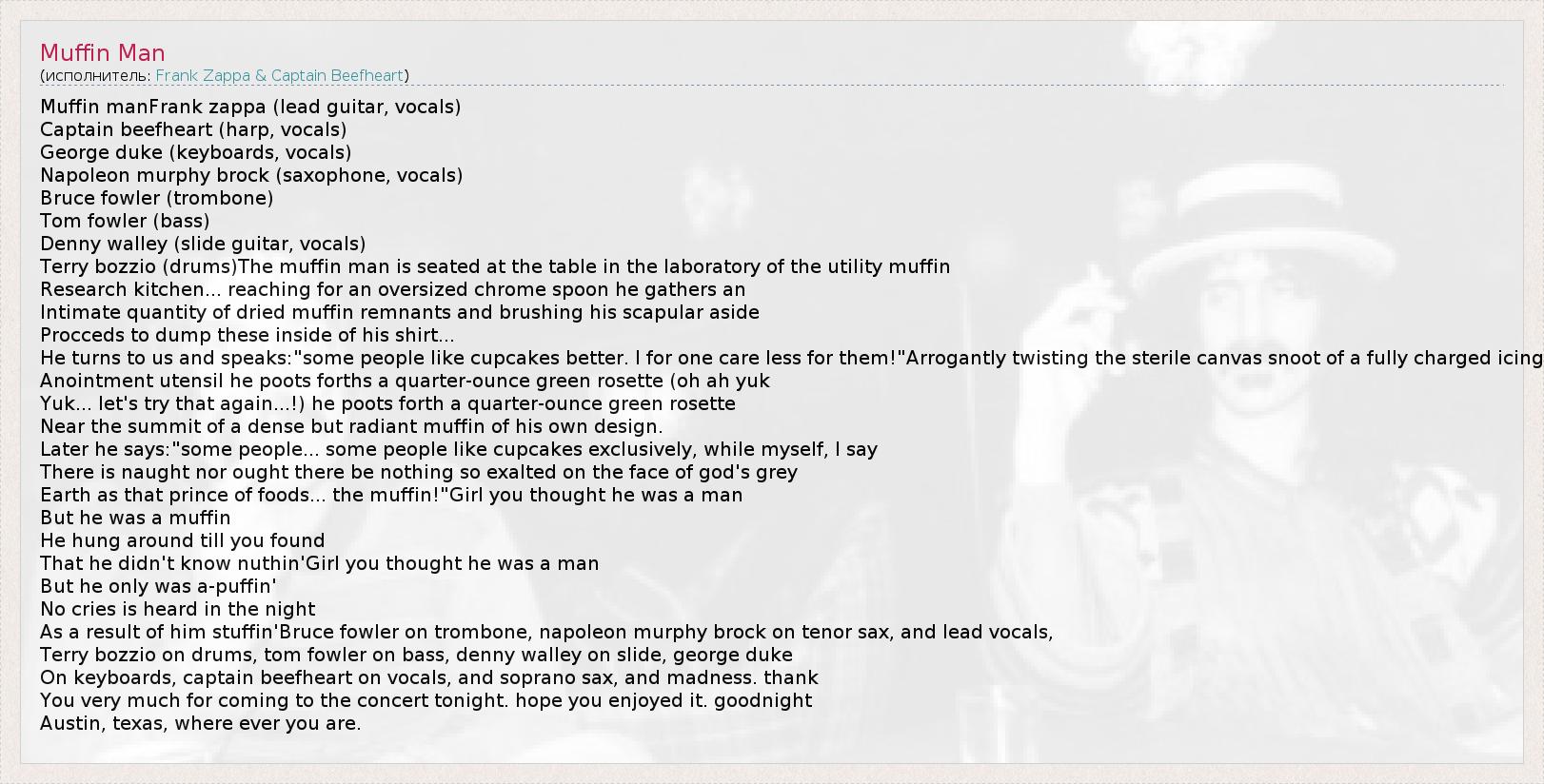The width and height of the screenshot is (1544, 784).
Task: Click the final line "Austin, texas, where ever you are."
Action: tap(200, 723)
